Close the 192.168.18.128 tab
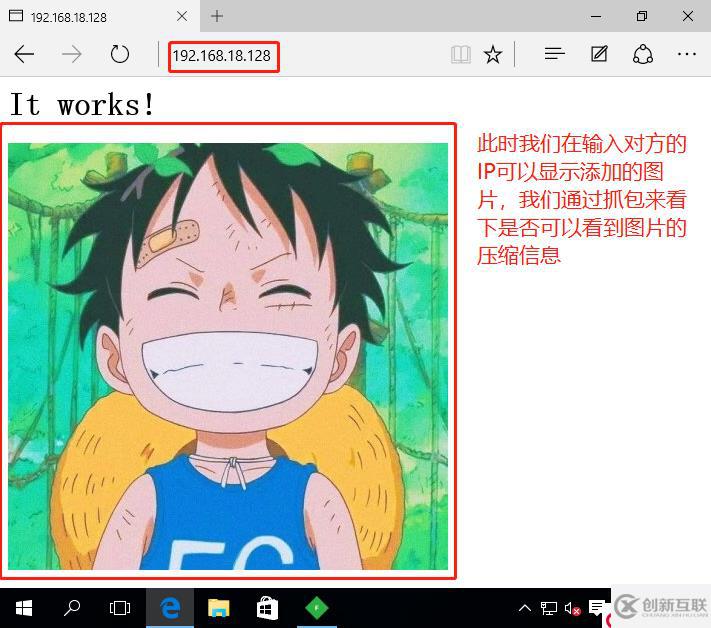Viewport: 711px width, 628px height. [182, 16]
